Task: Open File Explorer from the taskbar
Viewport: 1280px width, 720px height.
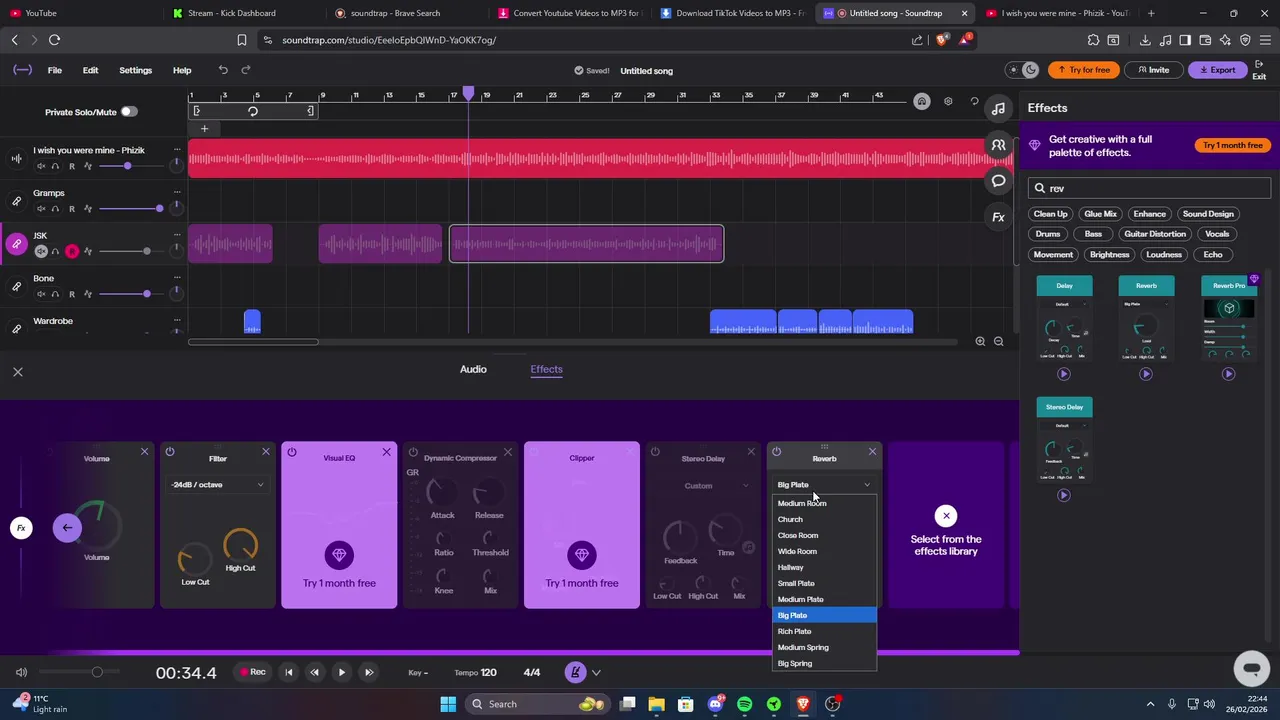Action: click(656, 704)
